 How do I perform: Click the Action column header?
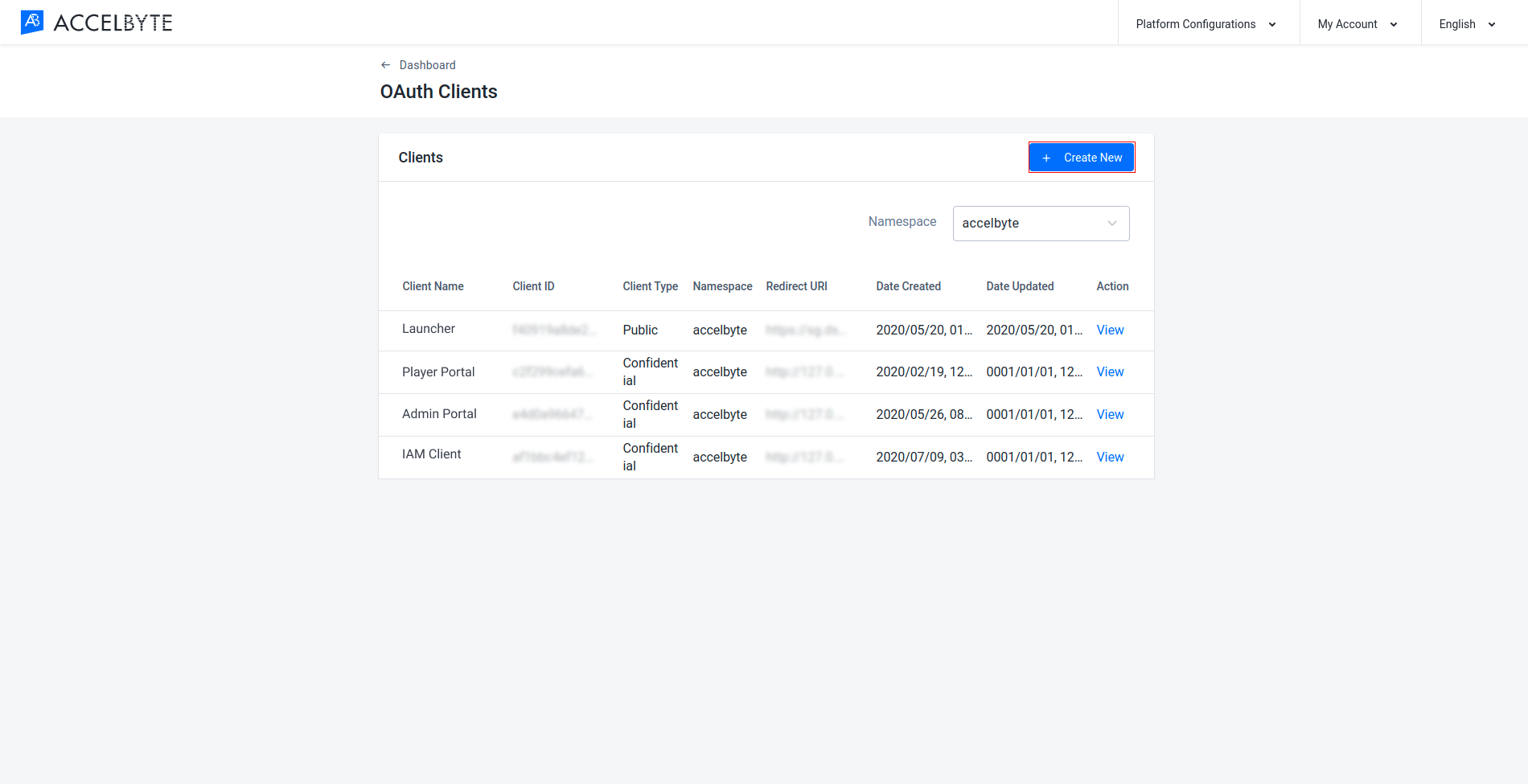tap(1112, 286)
